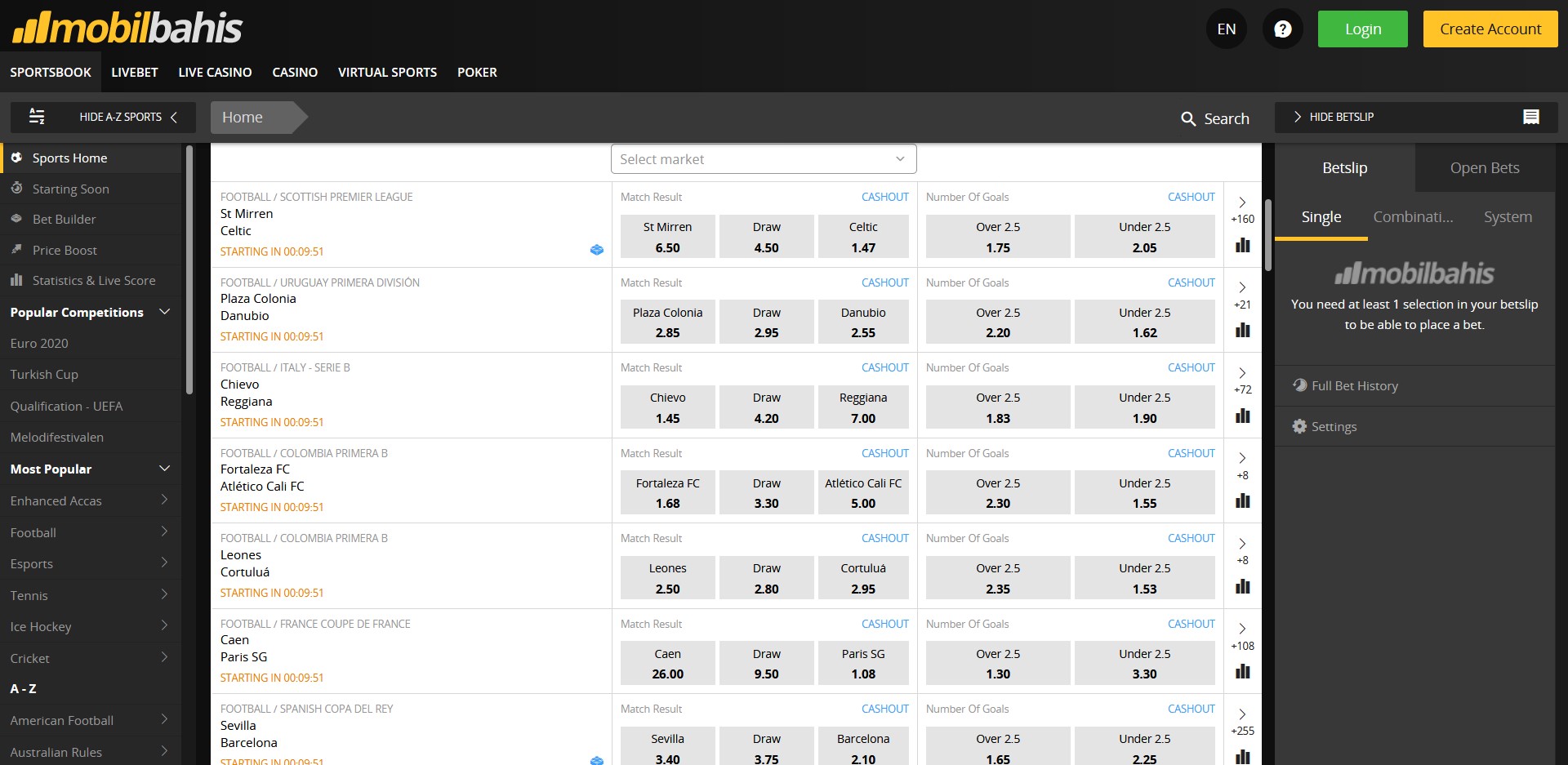This screenshot has height=765, width=1568.
Task: Click the search magnifier icon
Action: [1188, 118]
